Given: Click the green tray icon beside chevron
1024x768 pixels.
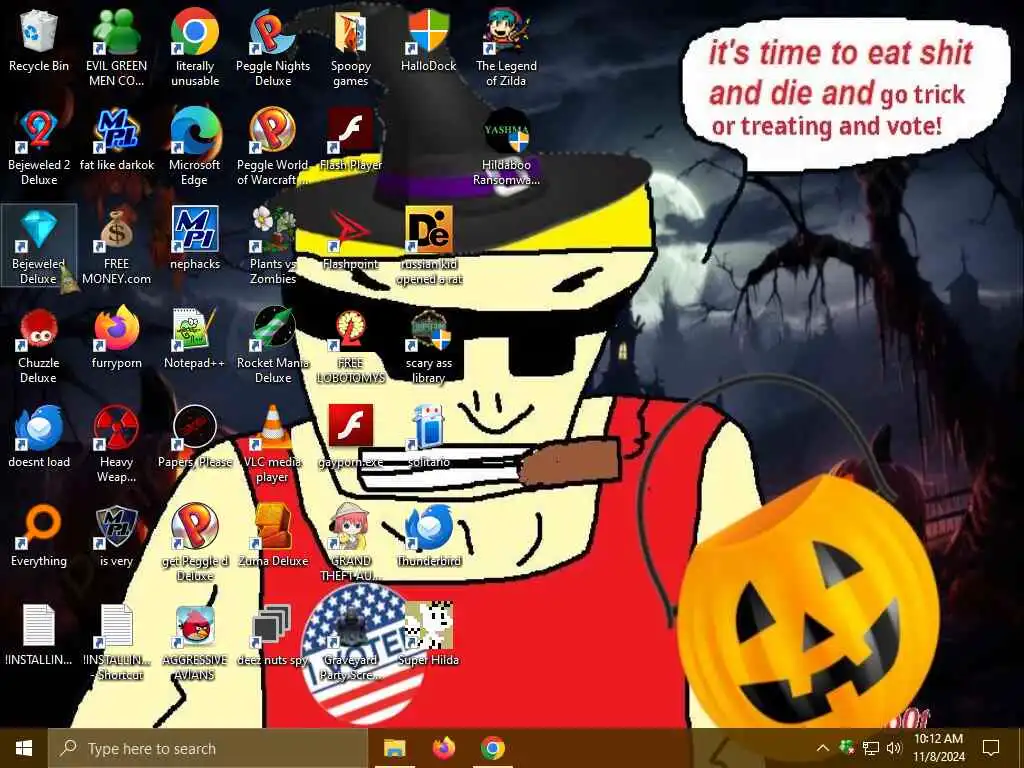Looking at the screenshot, I should [847, 748].
